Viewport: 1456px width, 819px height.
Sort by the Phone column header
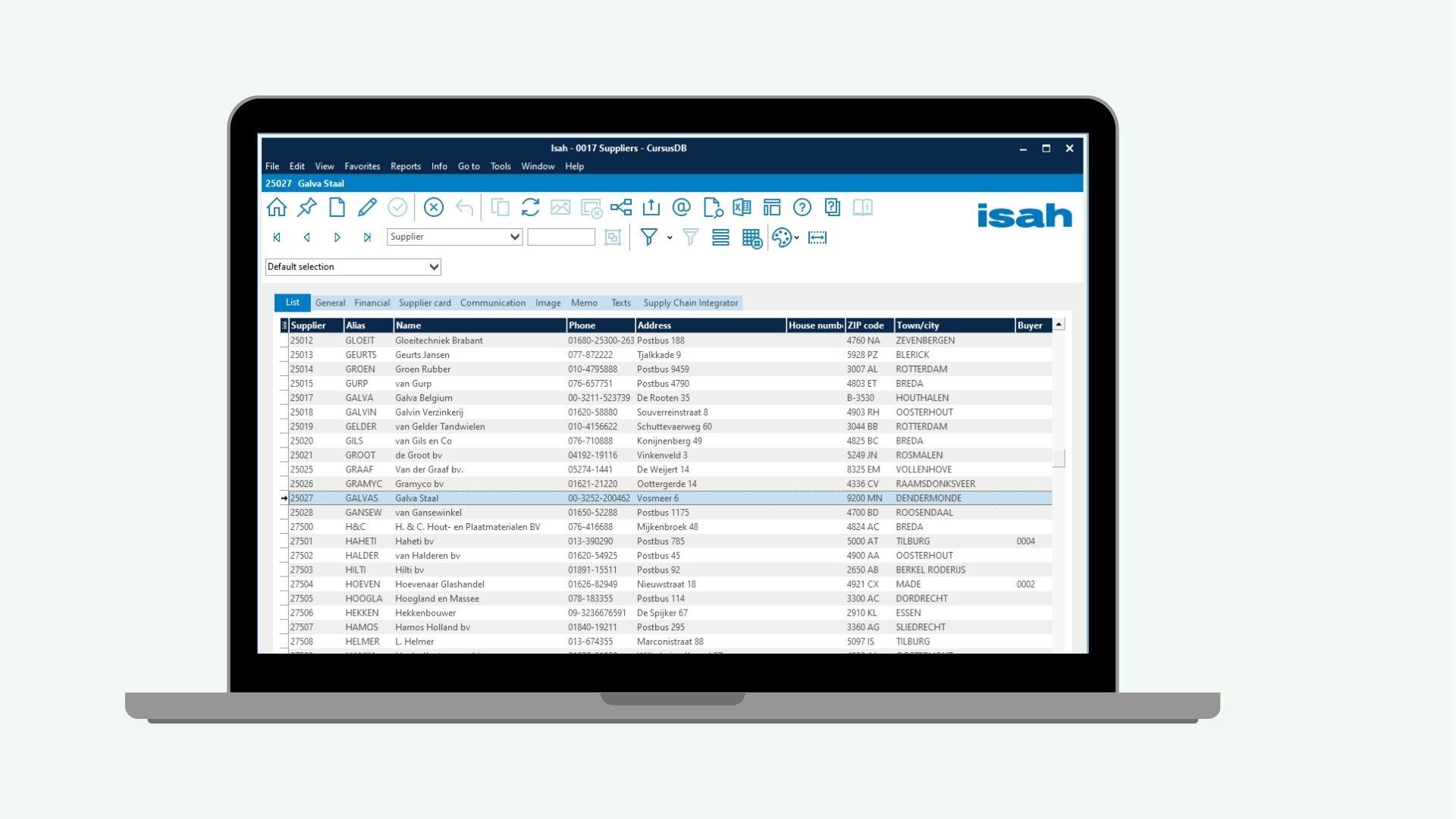point(601,325)
